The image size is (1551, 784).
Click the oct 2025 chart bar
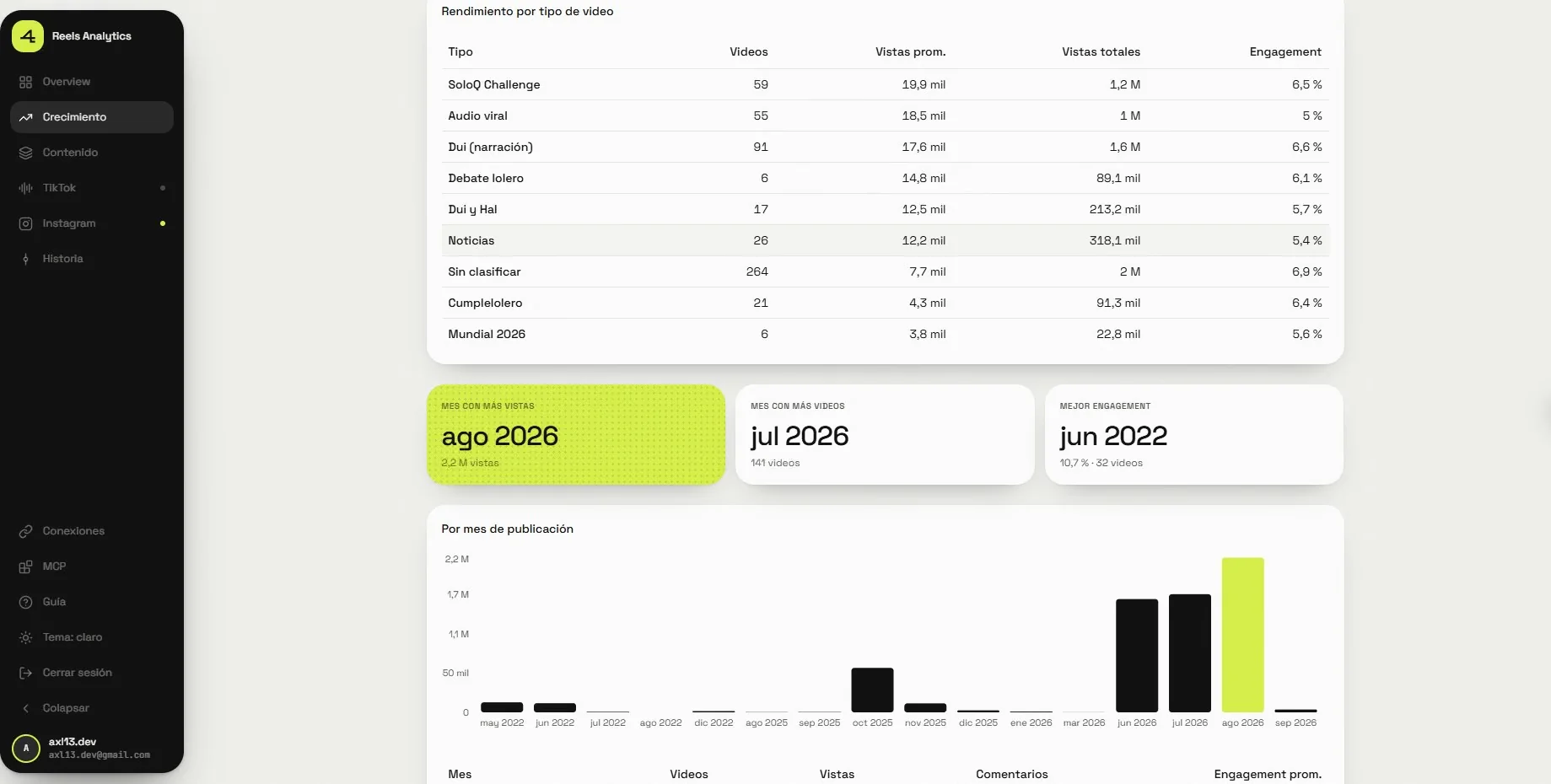[x=872, y=690]
